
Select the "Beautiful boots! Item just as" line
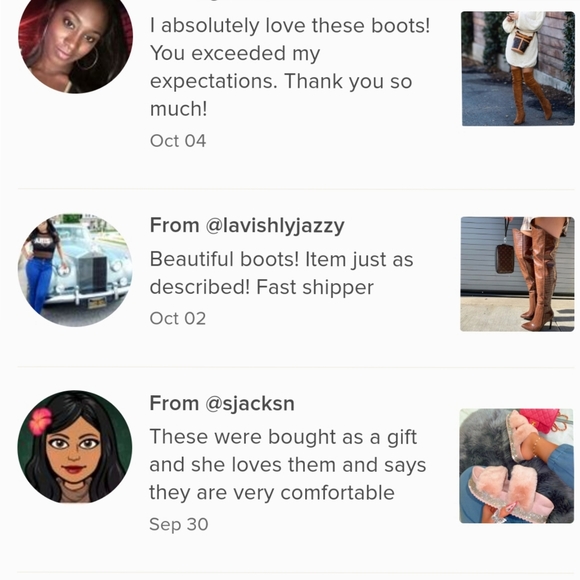281,259
